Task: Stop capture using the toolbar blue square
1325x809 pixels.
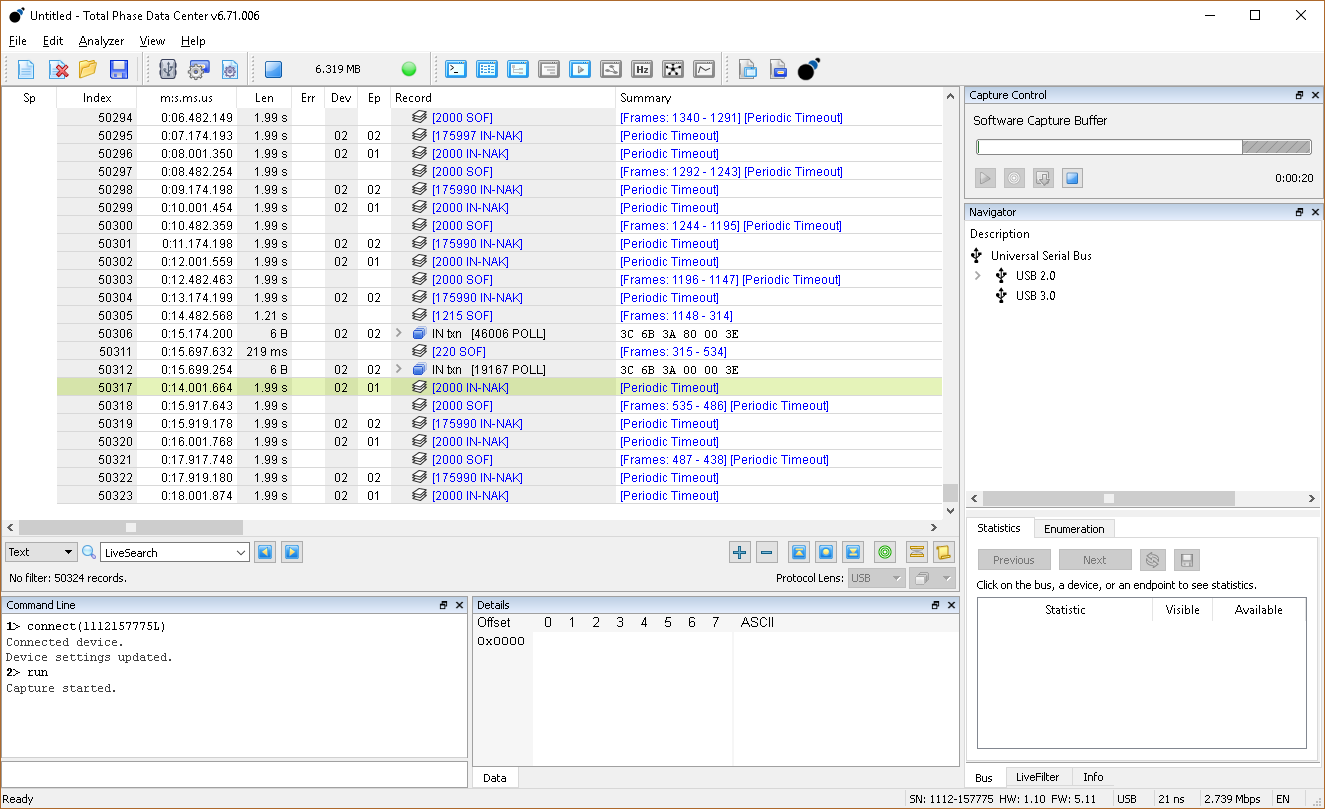Action: point(273,69)
